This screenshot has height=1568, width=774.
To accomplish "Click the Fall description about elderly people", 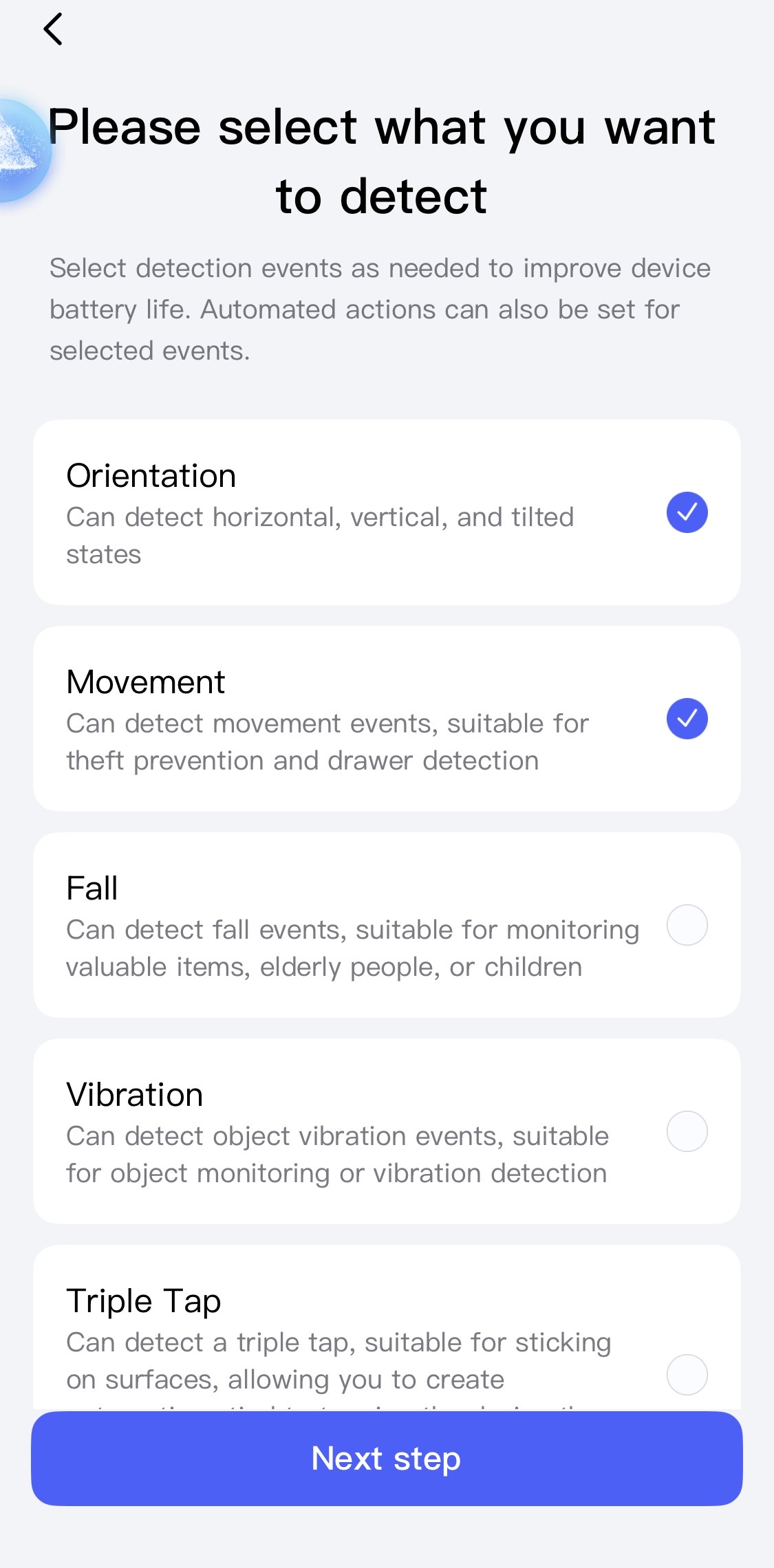I will [x=352, y=948].
